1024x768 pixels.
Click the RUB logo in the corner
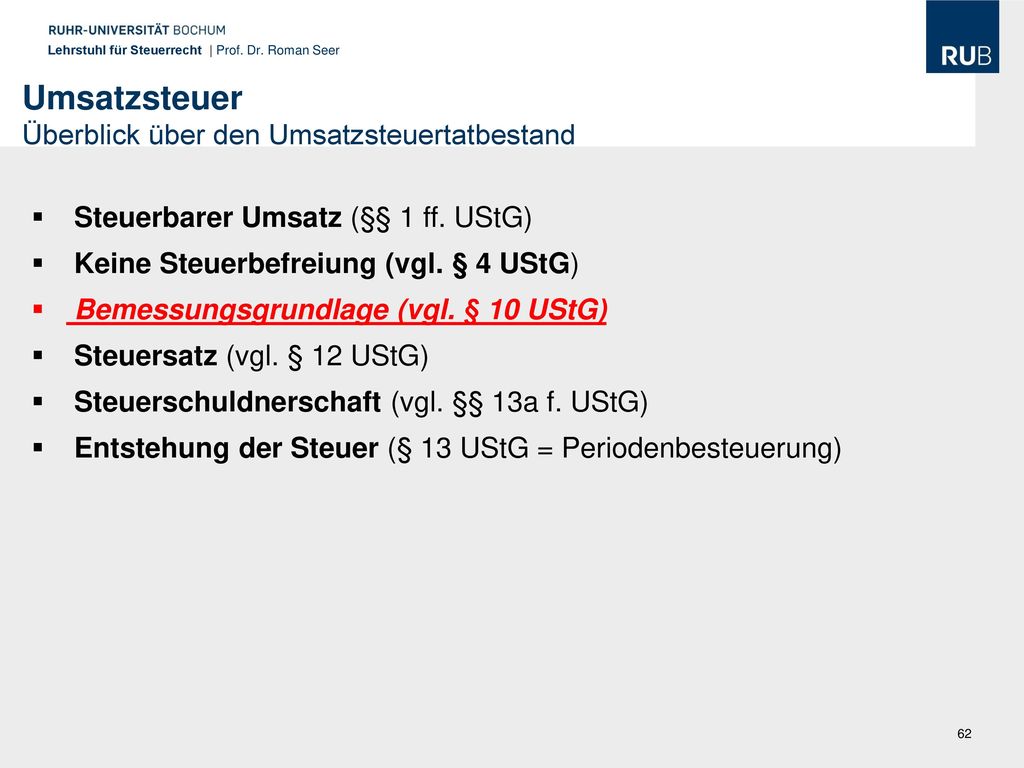pyautogui.click(x=962, y=37)
